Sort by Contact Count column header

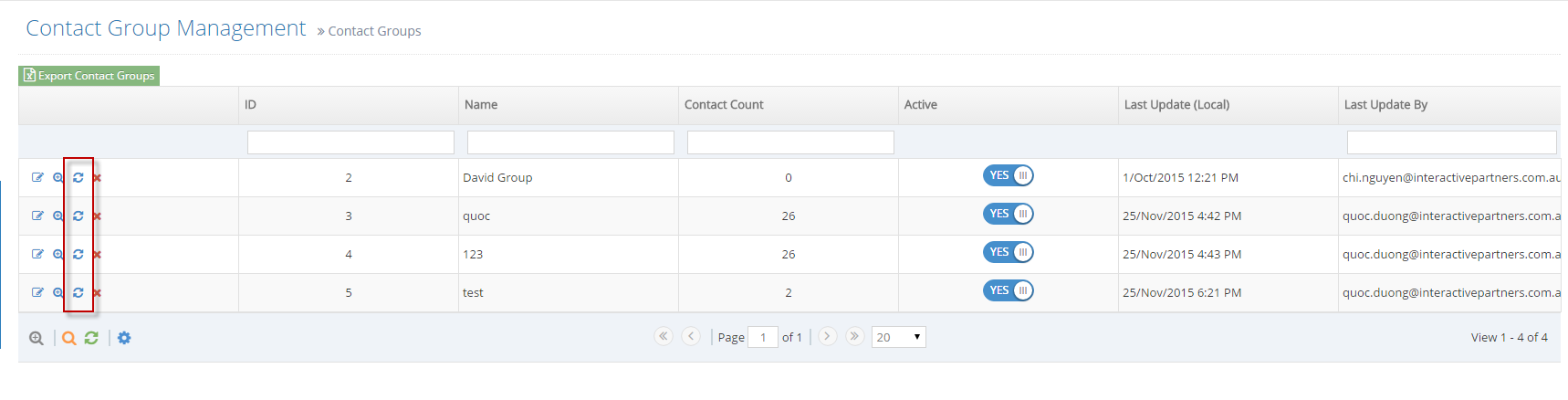click(x=724, y=105)
